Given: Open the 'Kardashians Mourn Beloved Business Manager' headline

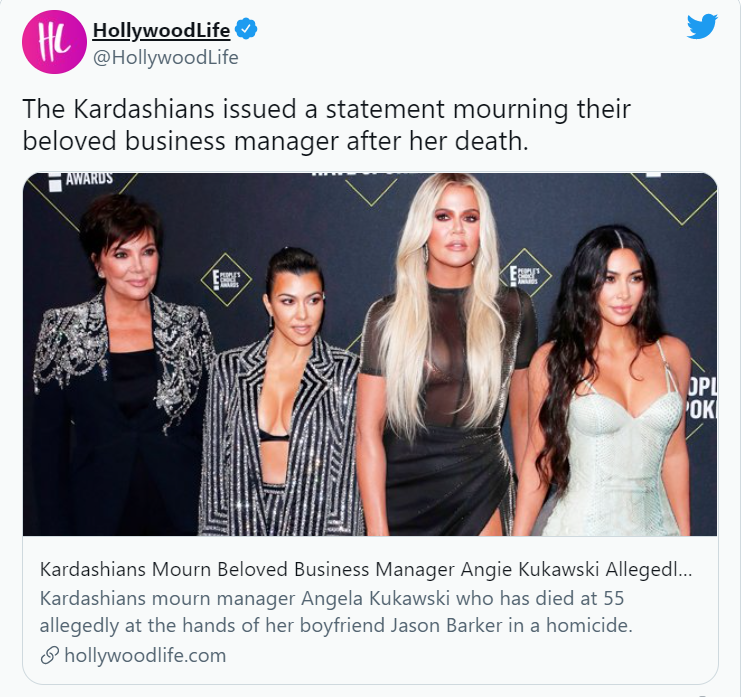Looking at the screenshot, I should point(365,569).
